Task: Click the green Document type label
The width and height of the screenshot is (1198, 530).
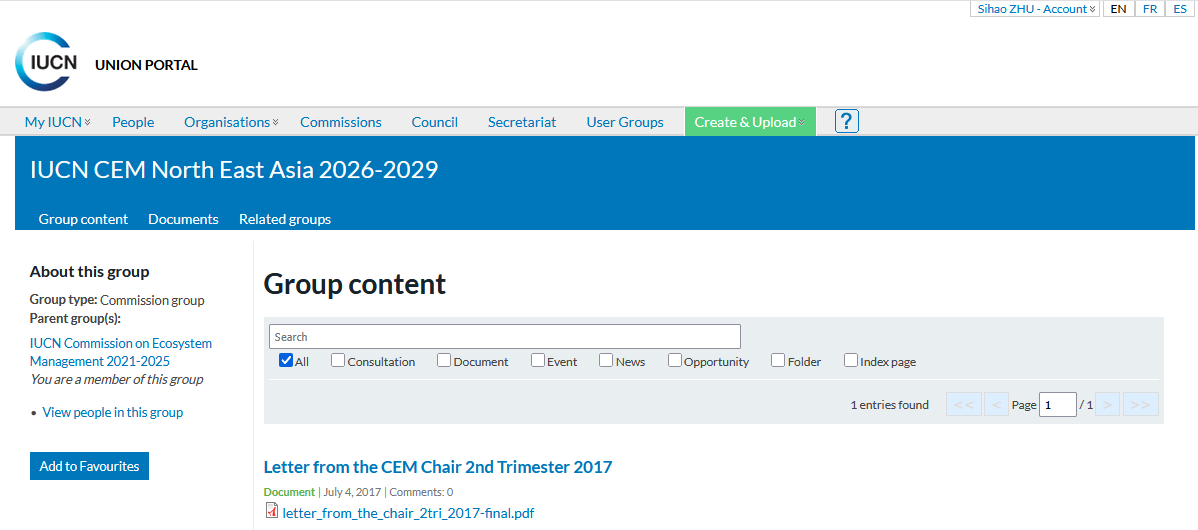Action: click(289, 492)
